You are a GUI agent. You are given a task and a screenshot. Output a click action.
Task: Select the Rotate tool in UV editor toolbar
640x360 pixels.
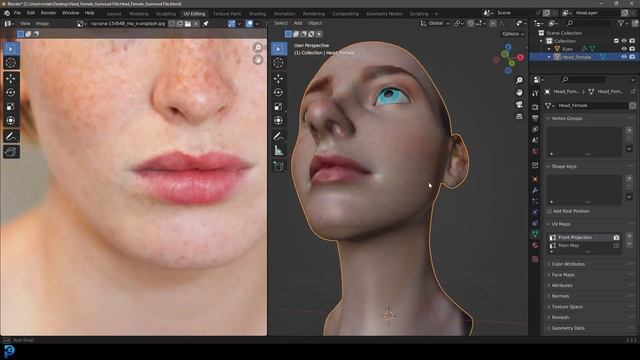11,92
